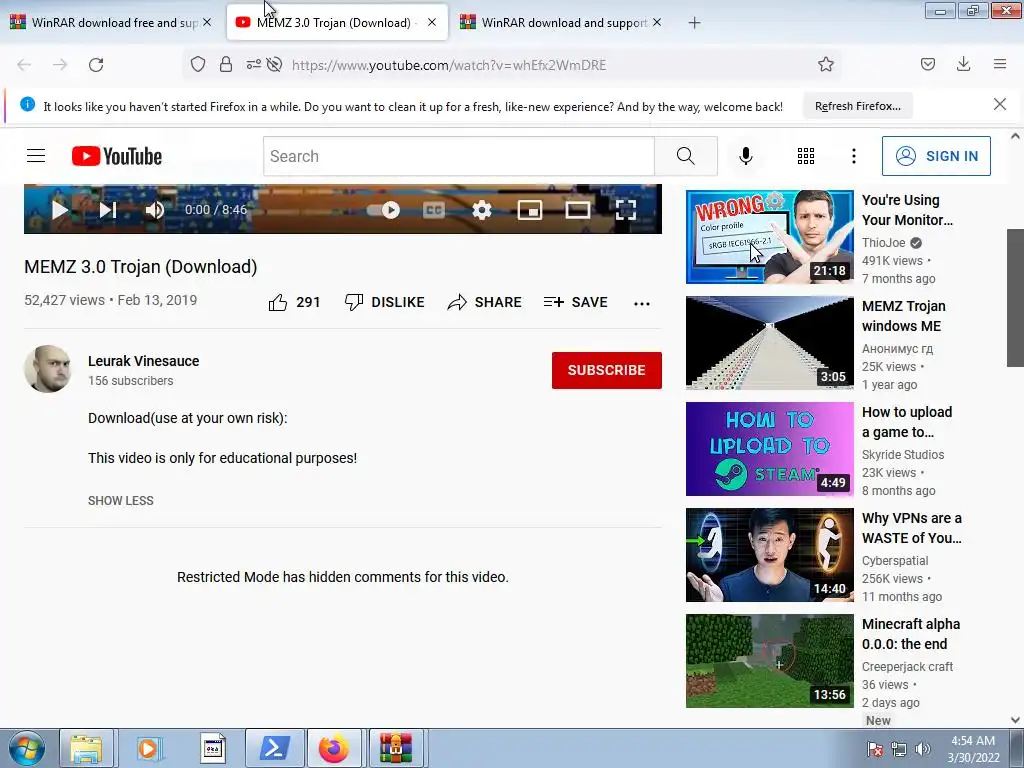The image size is (1024, 768).
Task: Select the ThioJoe channel name
Action: (884, 243)
